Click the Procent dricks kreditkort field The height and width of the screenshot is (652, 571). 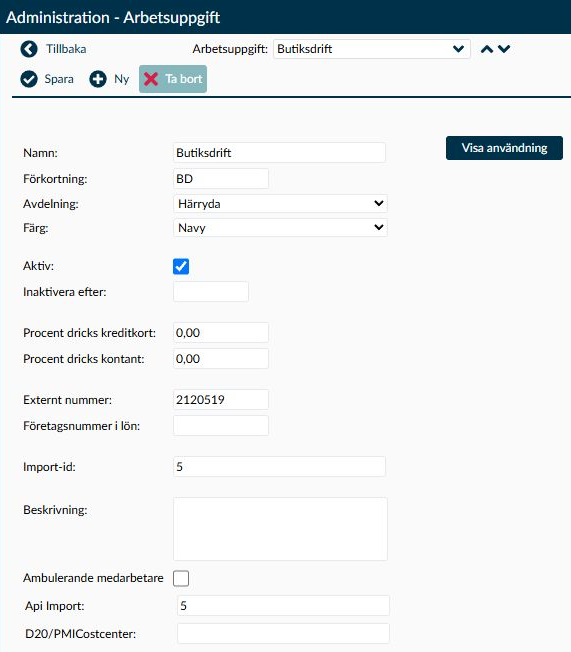[221, 333]
